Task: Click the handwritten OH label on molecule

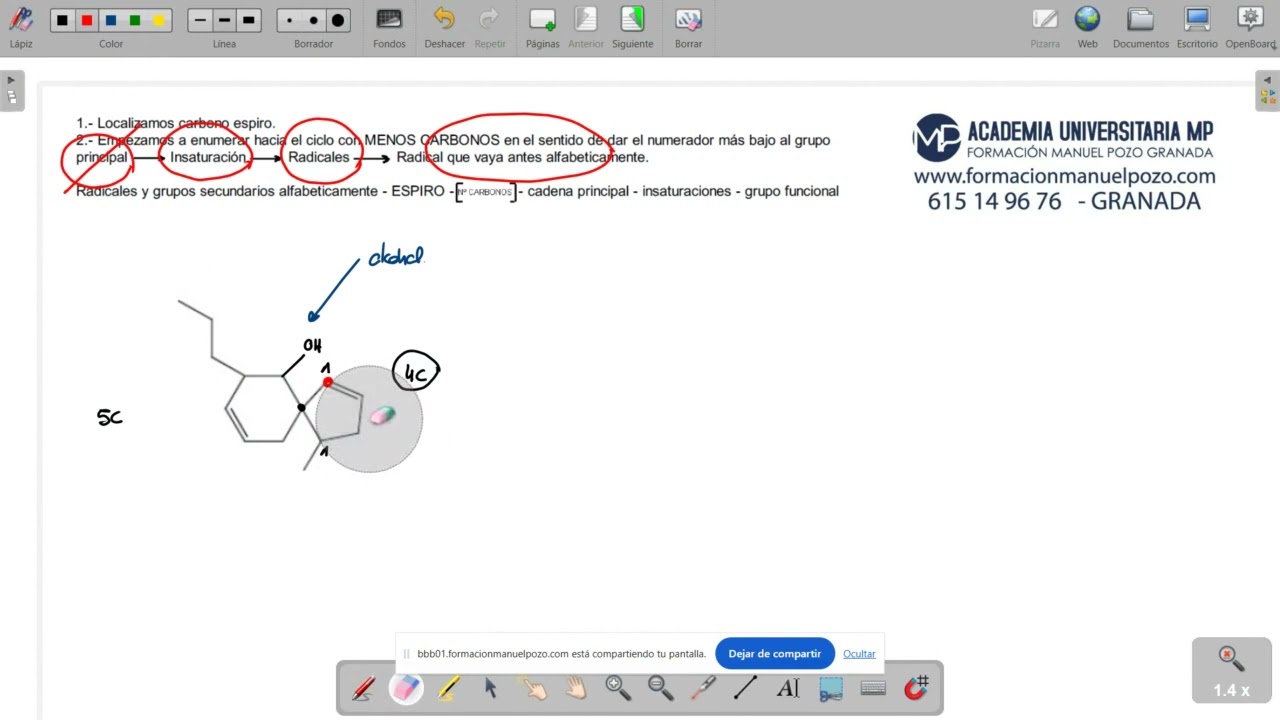Action: pyautogui.click(x=313, y=346)
